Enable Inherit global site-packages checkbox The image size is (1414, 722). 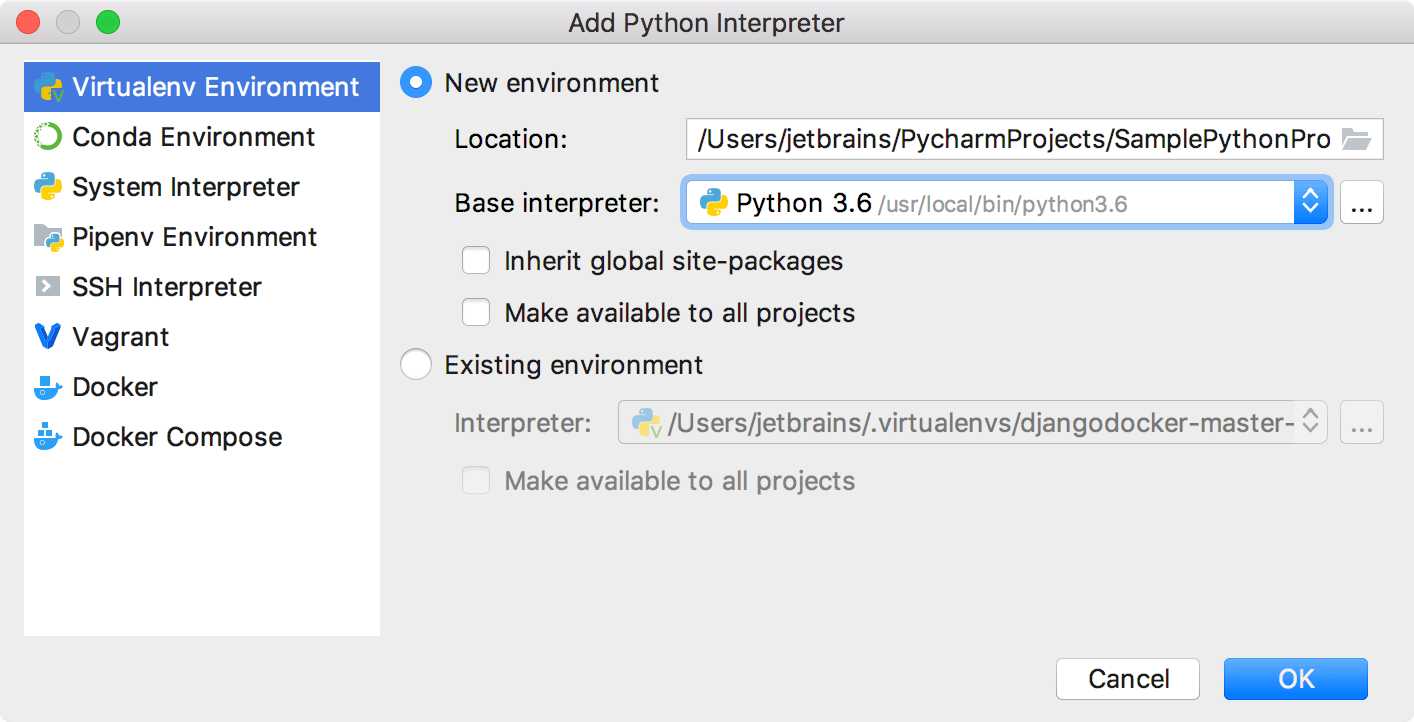tap(476, 261)
